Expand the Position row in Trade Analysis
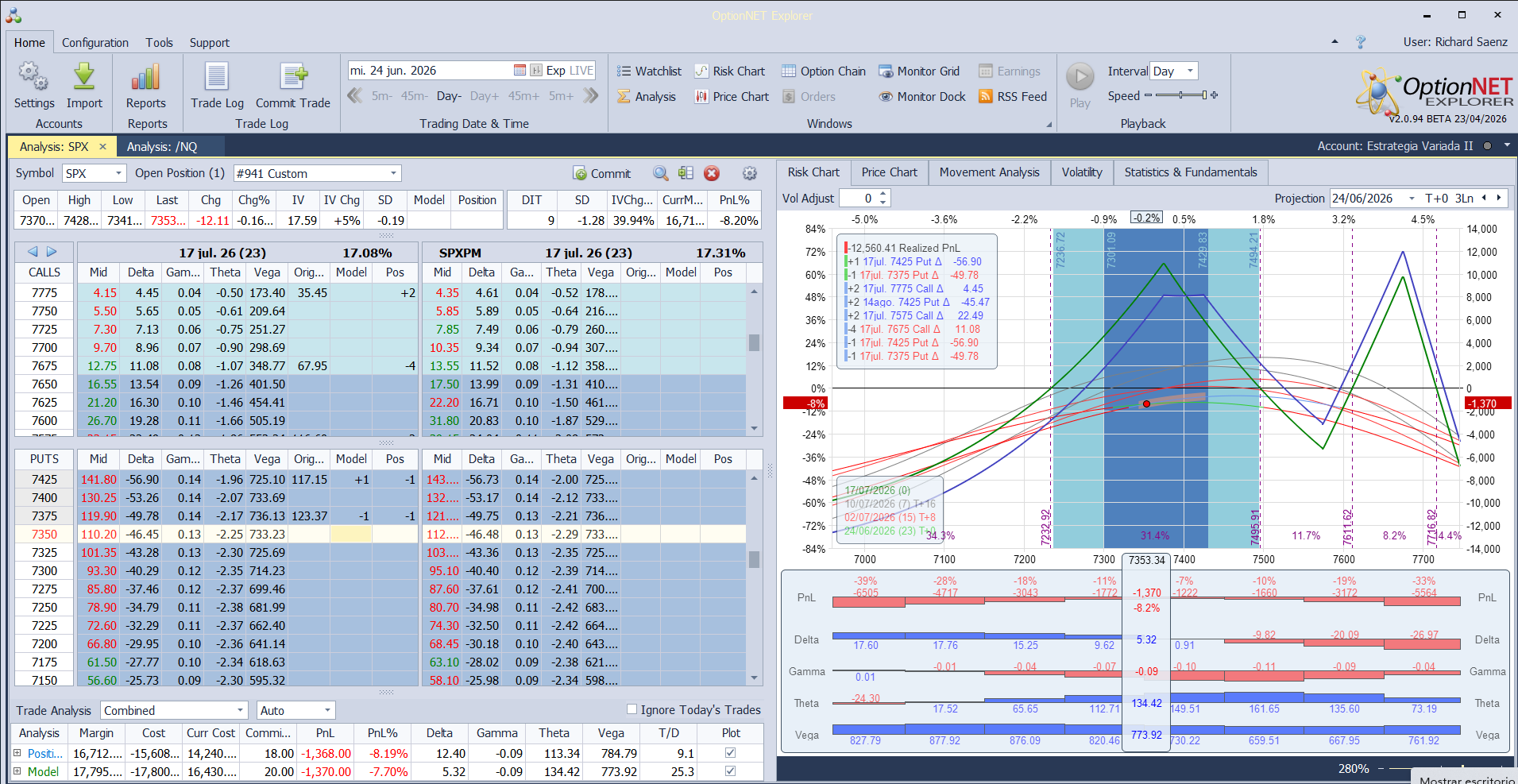This screenshot has width=1518, height=784. coord(17,753)
